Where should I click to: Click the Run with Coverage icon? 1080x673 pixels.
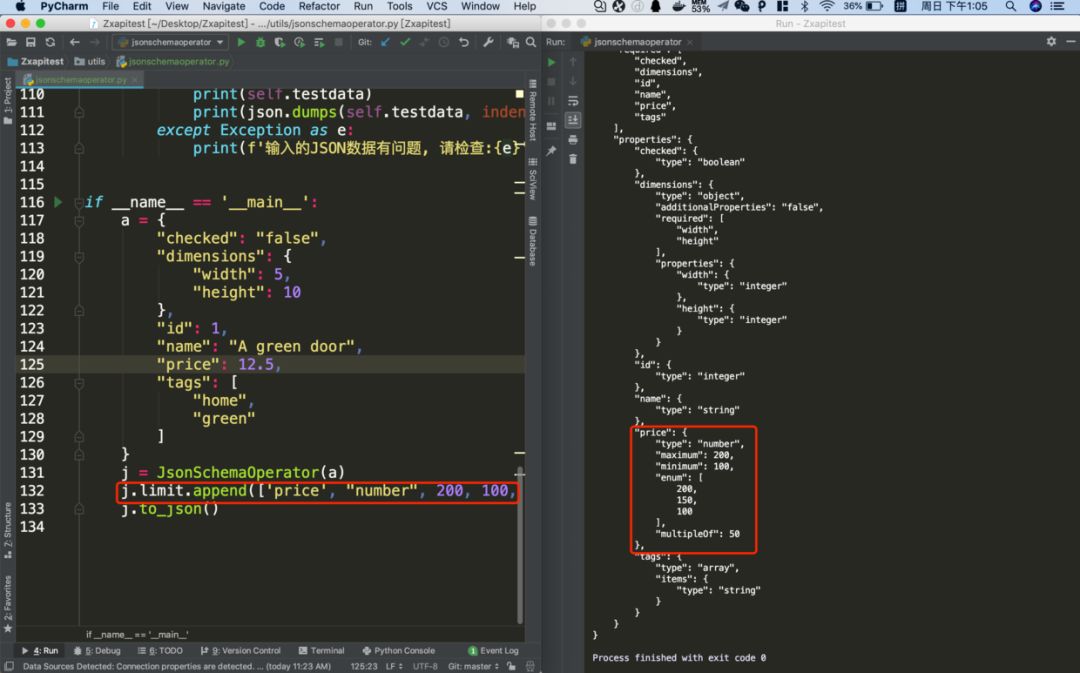280,42
